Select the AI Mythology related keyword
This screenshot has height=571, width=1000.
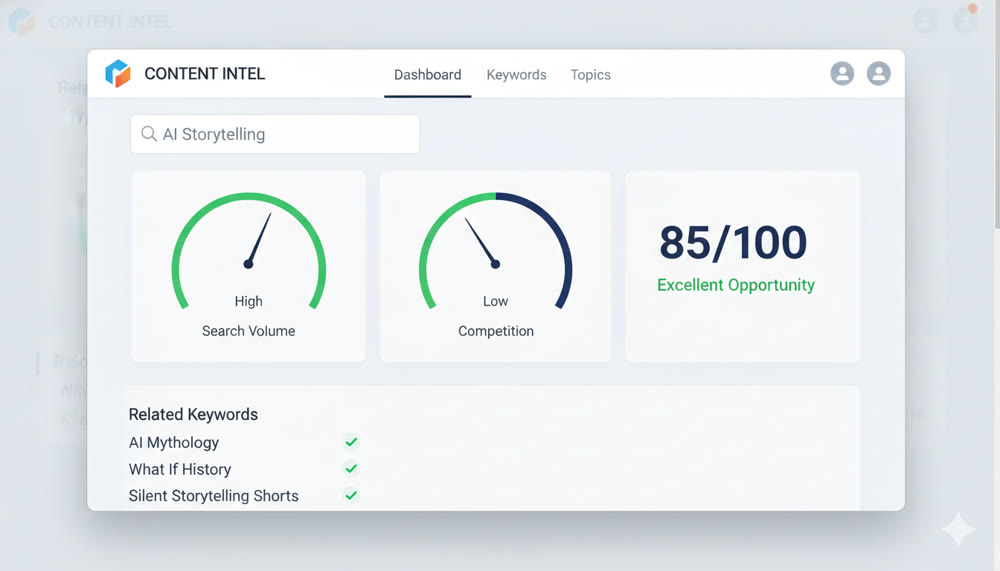tap(174, 443)
